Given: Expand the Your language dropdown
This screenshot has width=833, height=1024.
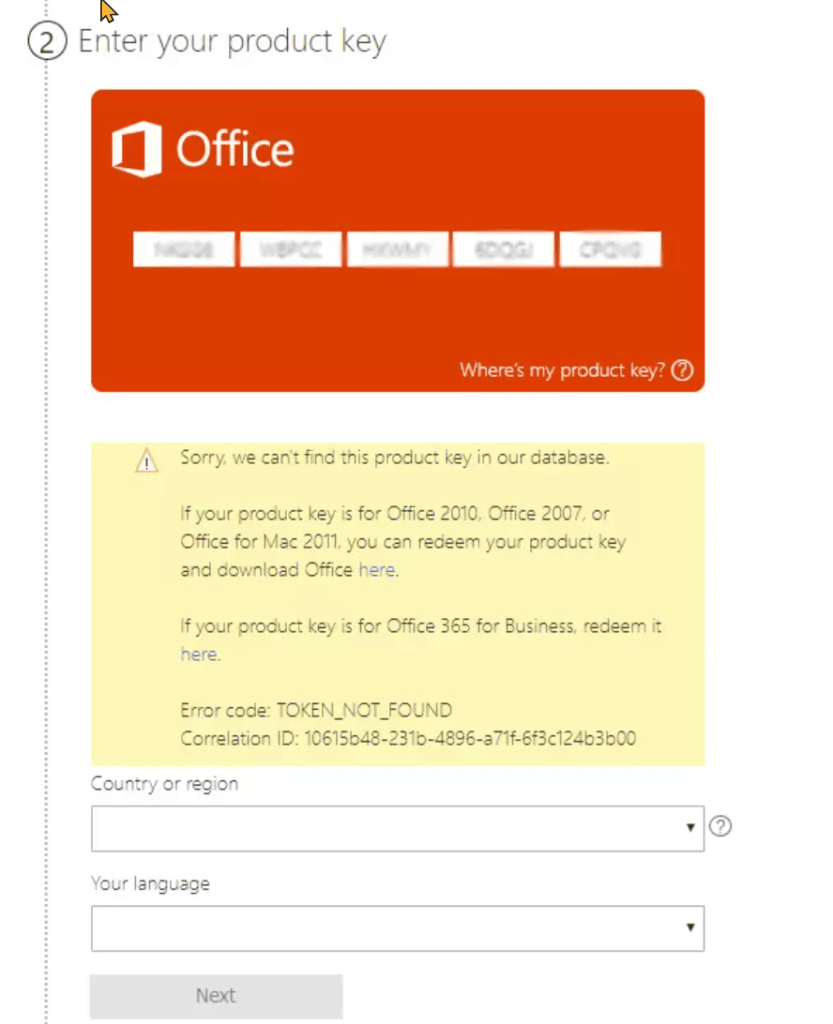Looking at the screenshot, I should click(398, 928).
